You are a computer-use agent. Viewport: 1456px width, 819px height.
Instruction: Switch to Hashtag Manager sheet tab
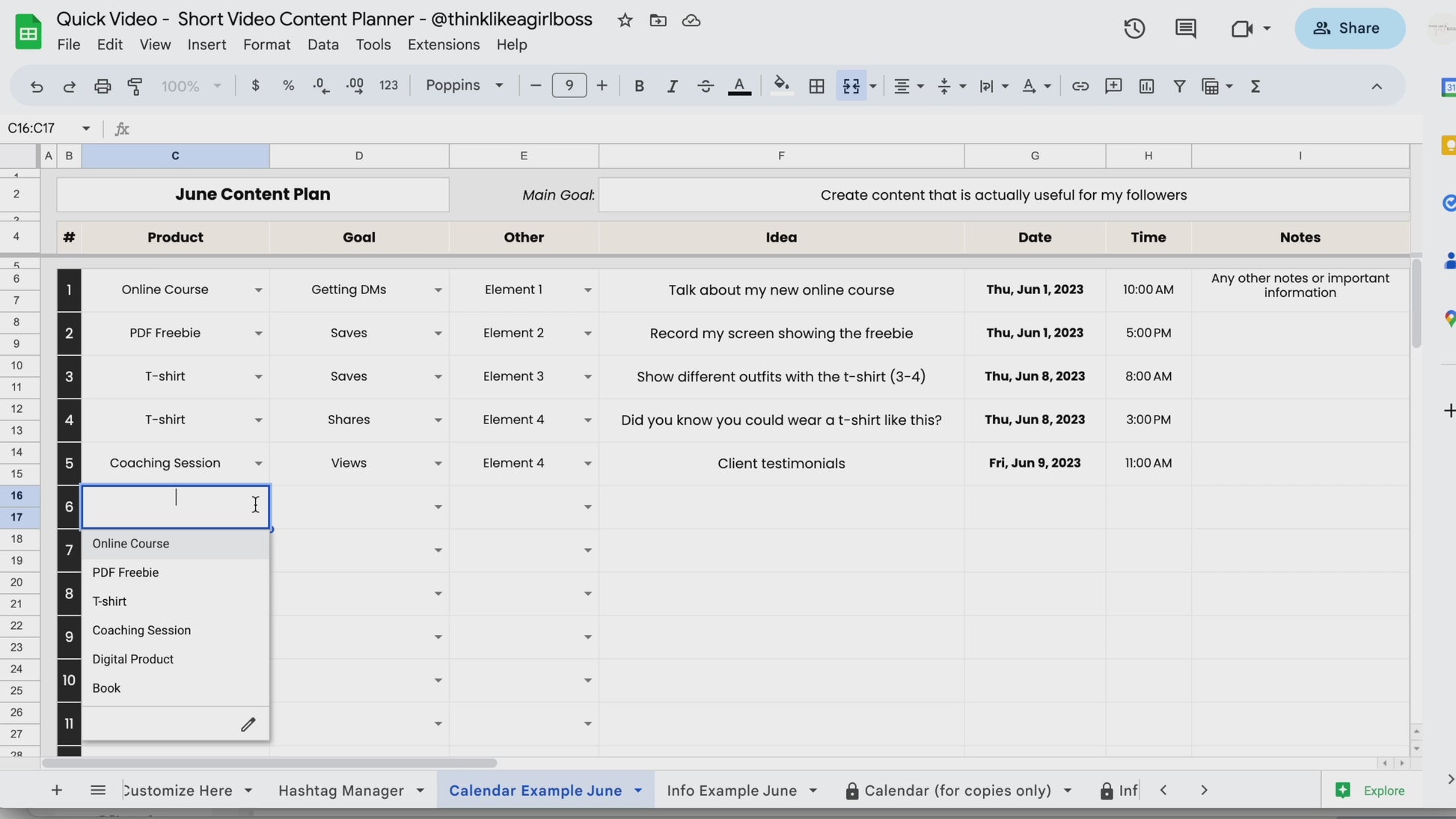tap(341, 791)
